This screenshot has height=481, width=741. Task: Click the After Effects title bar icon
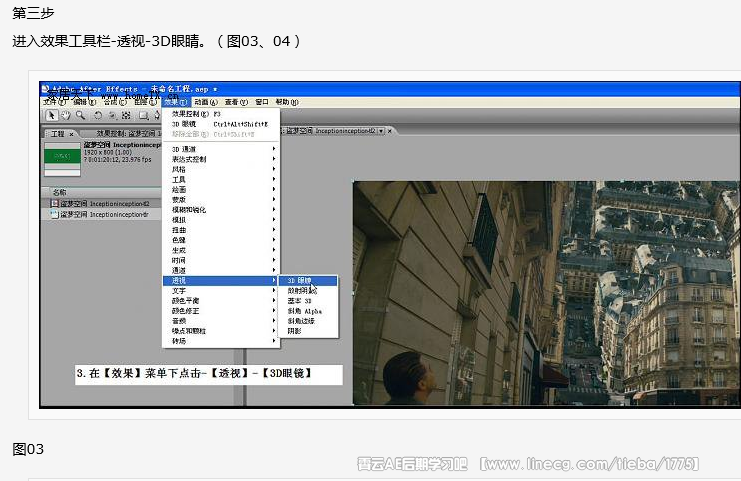coord(46,89)
